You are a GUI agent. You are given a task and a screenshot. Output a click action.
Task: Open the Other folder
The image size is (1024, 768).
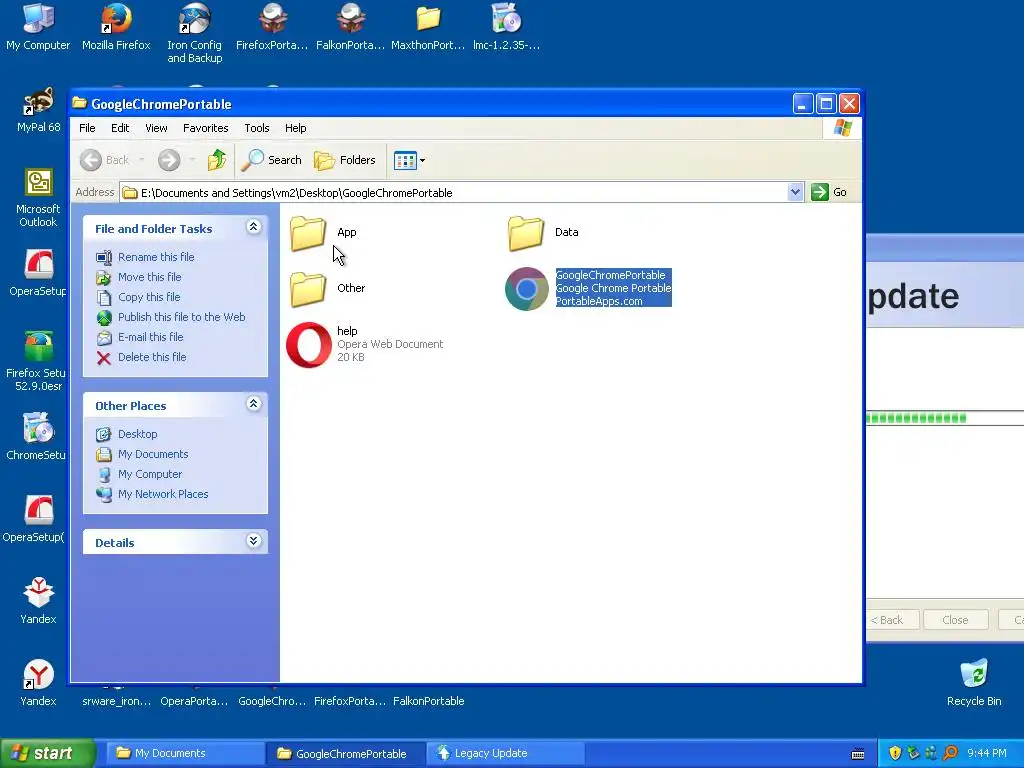click(308, 288)
